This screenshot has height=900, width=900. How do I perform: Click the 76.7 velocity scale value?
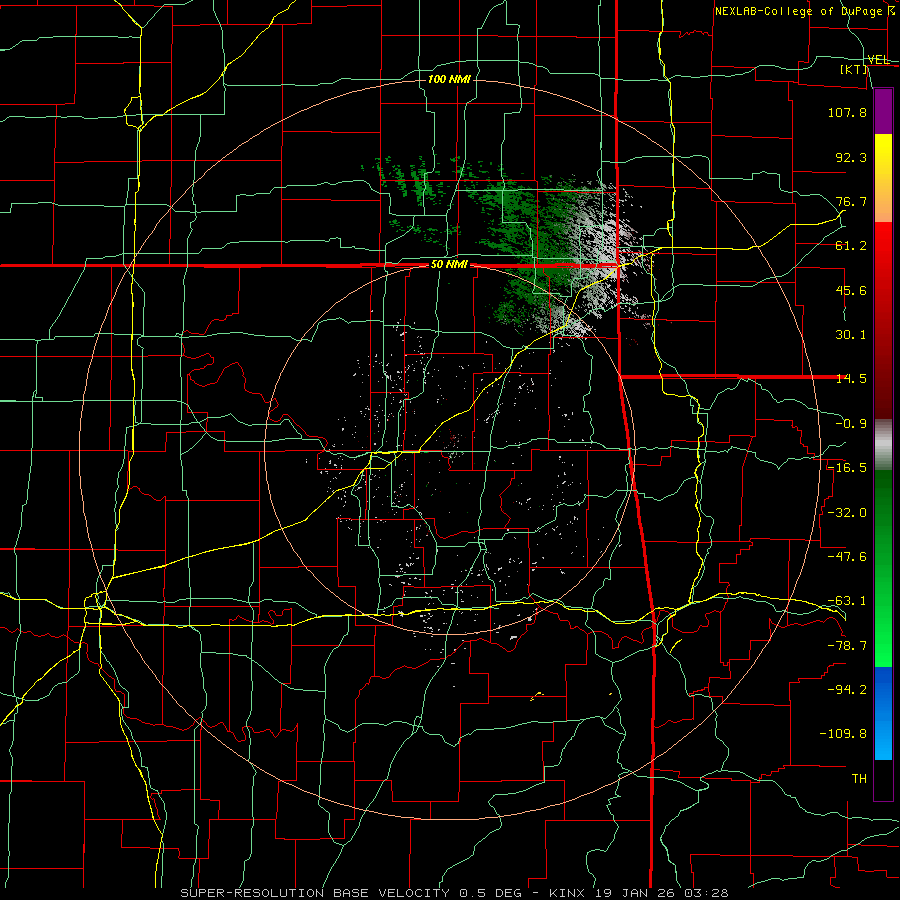[851, 201]
